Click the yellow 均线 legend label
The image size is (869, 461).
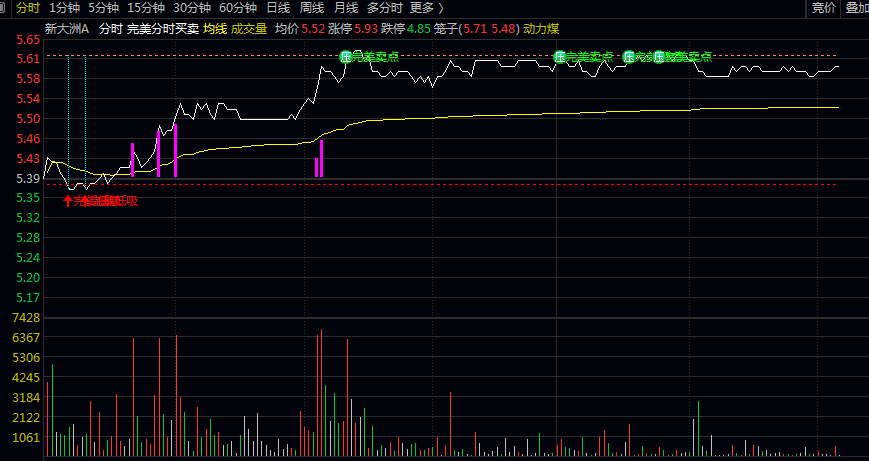click(x=215, y=29)
